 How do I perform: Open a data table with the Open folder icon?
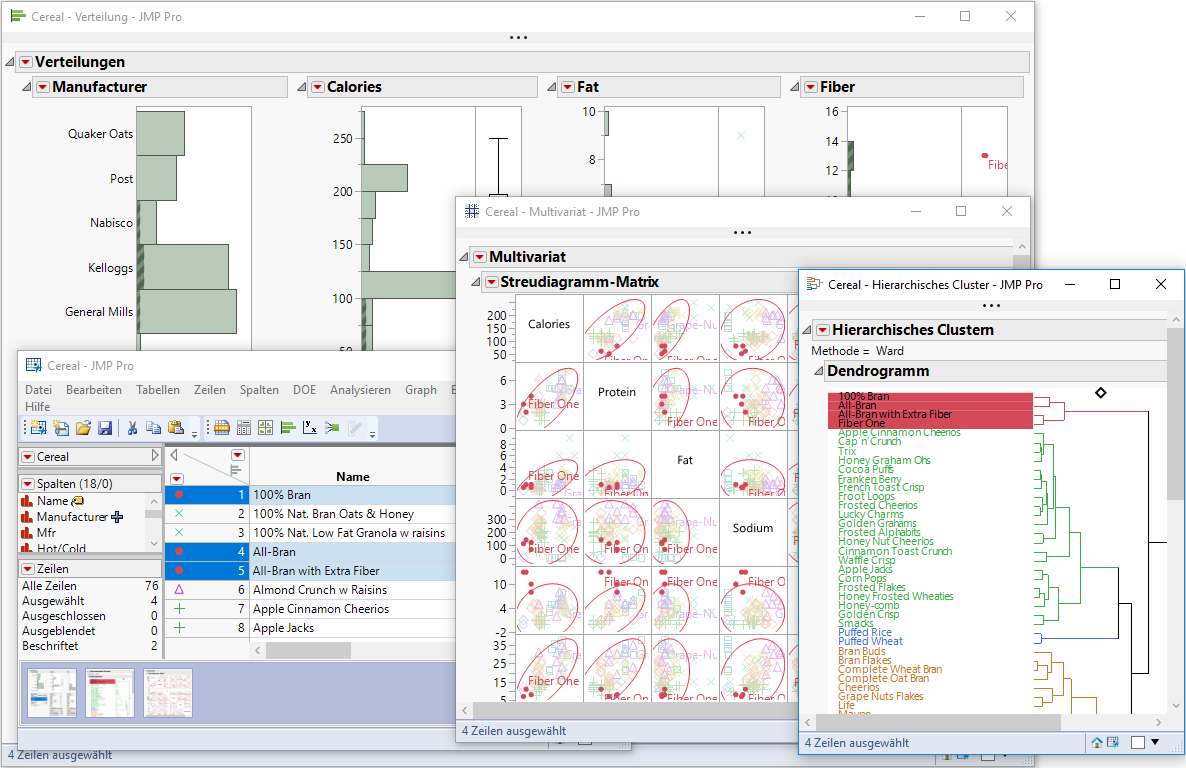coord(84,429)
